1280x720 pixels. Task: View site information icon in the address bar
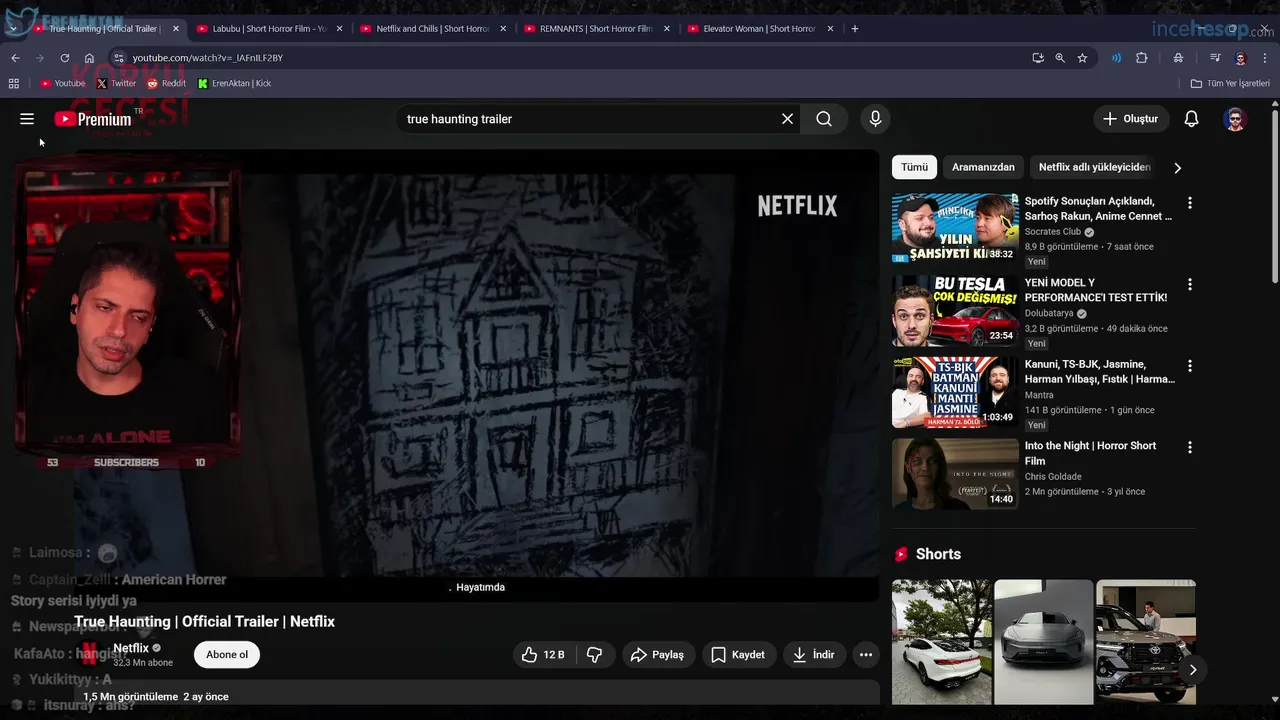[x=118, y=58]
